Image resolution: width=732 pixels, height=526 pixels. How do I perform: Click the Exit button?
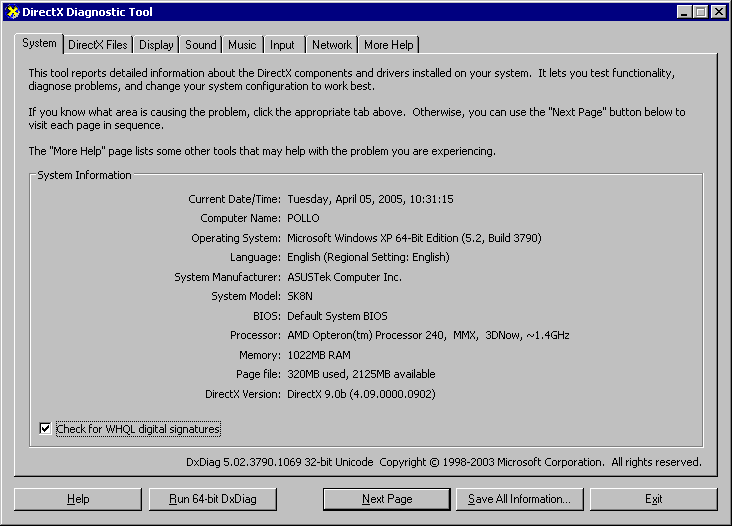coord(654,499)
